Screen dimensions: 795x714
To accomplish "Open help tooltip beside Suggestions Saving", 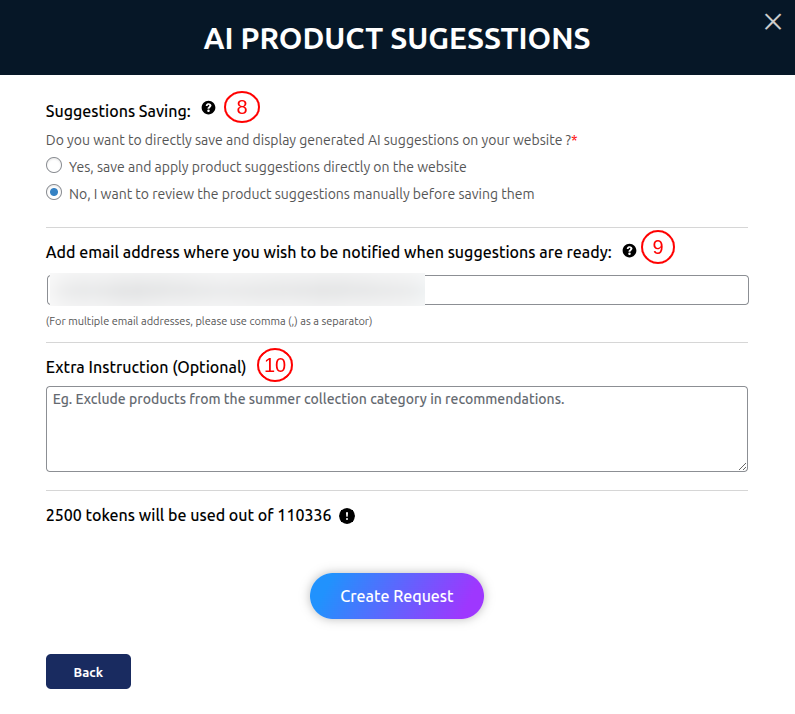I will tap(208, 108).
